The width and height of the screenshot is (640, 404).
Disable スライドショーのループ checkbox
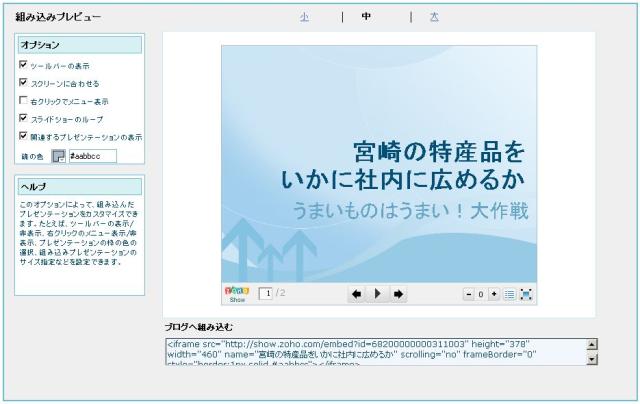point(23,118)
